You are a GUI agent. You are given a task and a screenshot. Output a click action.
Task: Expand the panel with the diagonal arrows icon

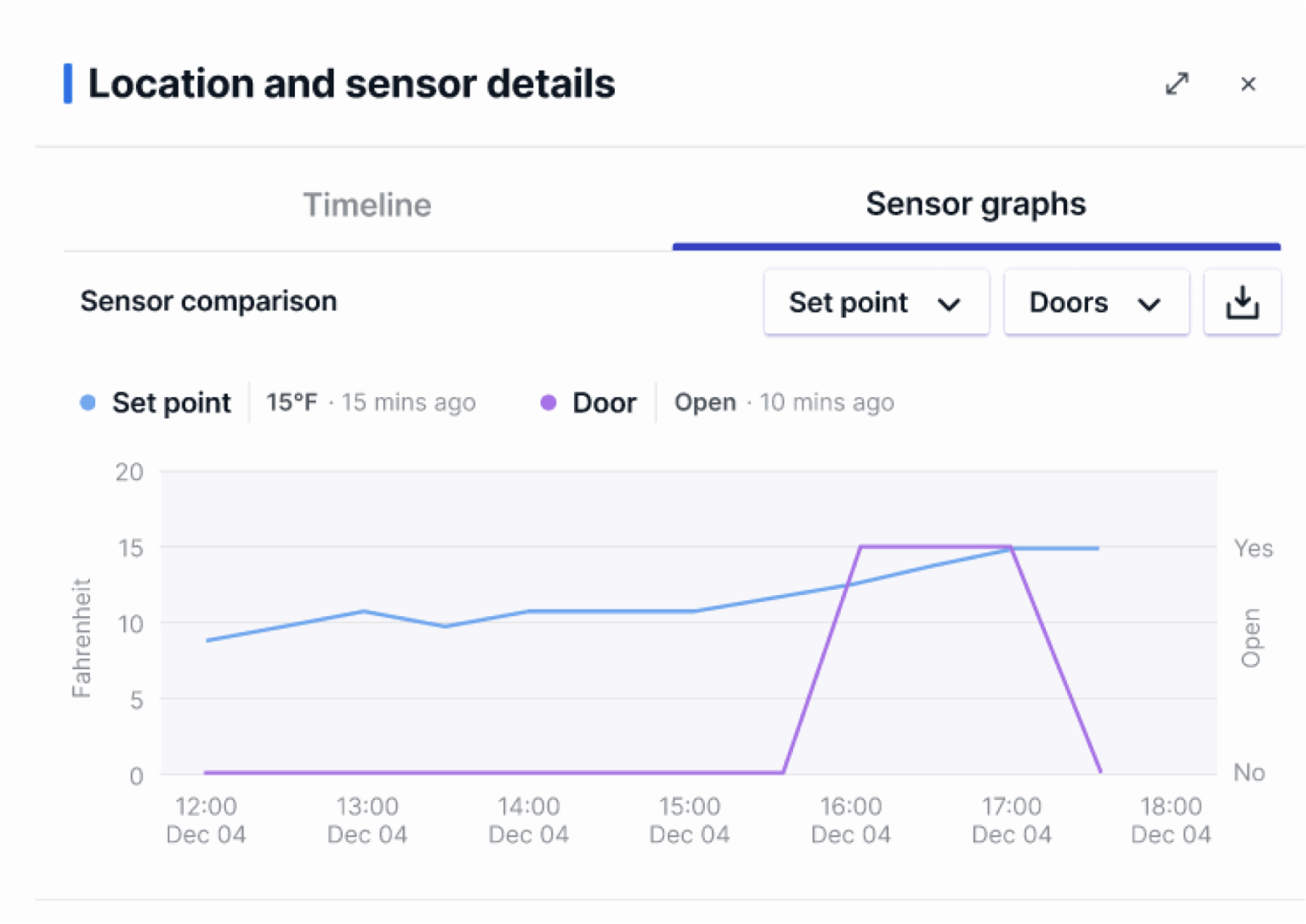click(1177, 84)
